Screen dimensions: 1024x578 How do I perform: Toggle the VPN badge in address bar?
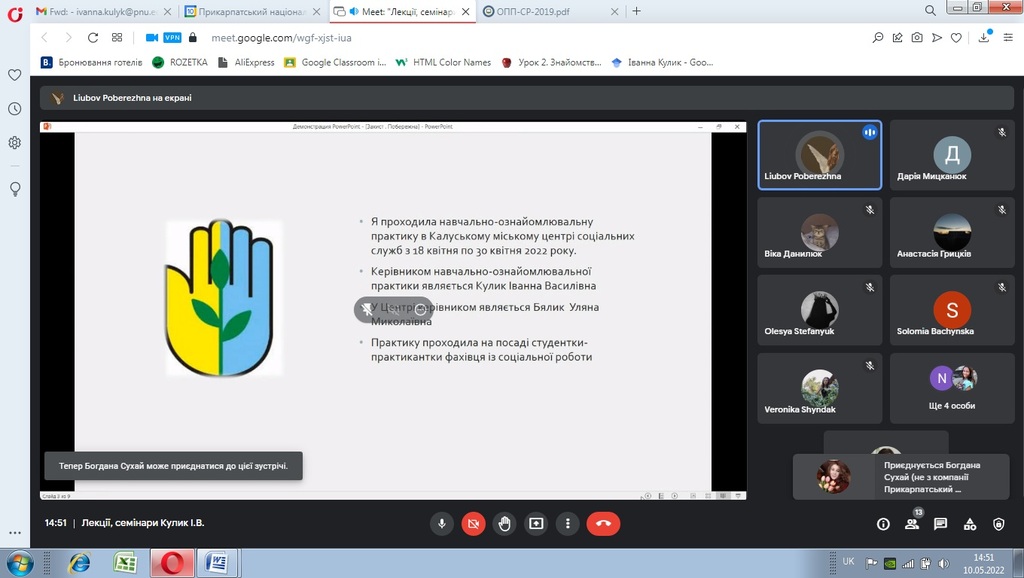pos(172,37)
